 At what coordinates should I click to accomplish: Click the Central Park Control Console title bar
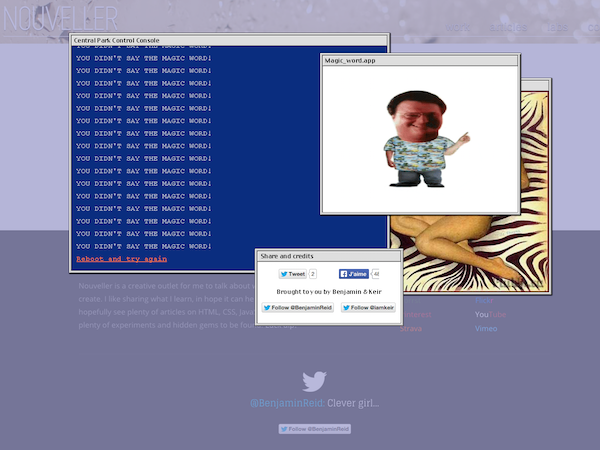point(229,40)
